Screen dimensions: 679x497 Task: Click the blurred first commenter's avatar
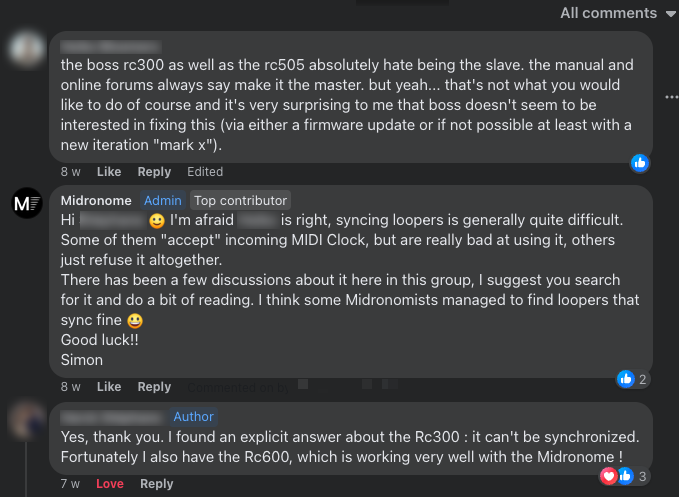[x=26, y=50]
